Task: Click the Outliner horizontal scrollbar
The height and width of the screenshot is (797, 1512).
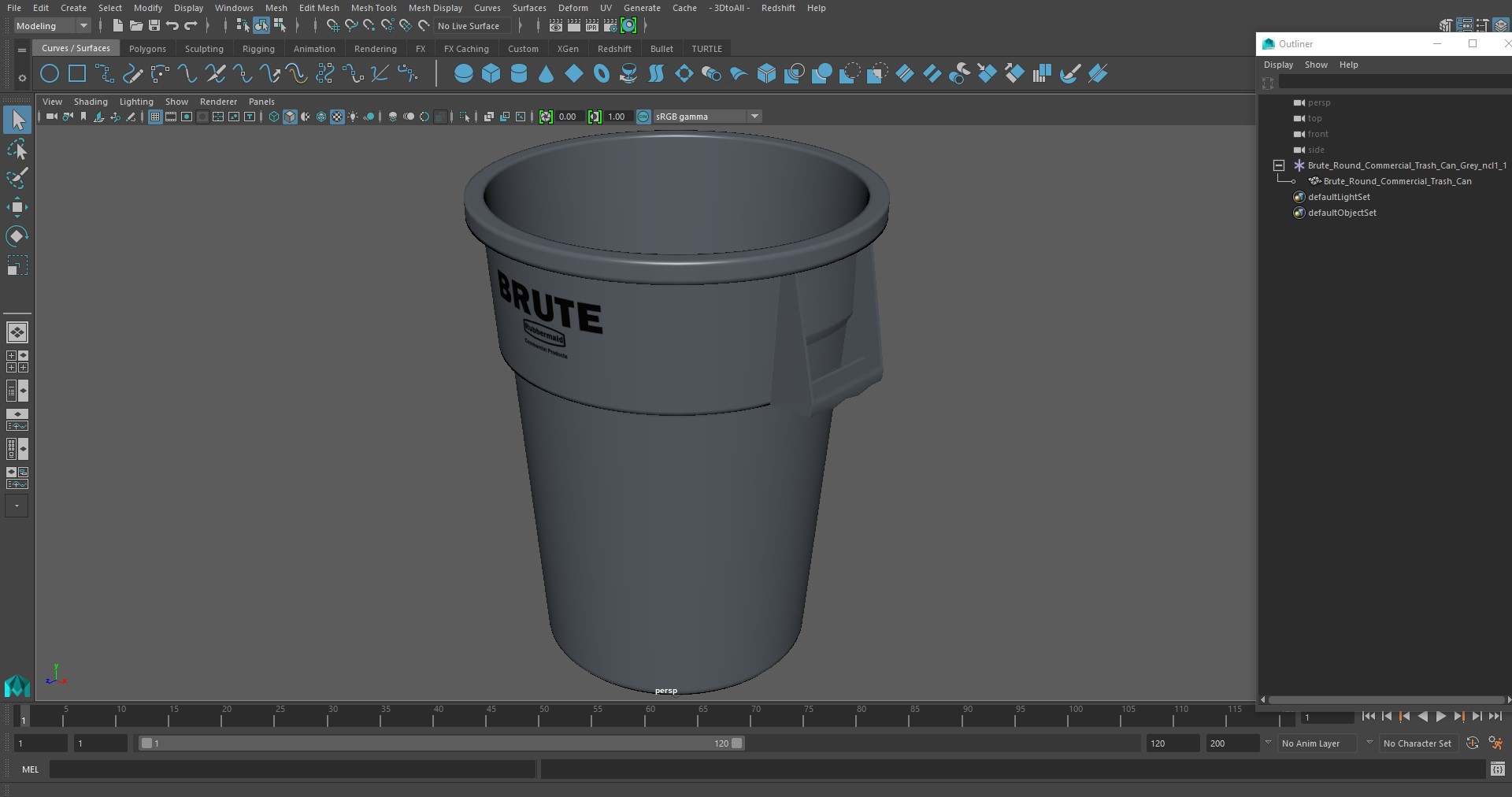Action: pos(1386,699)
